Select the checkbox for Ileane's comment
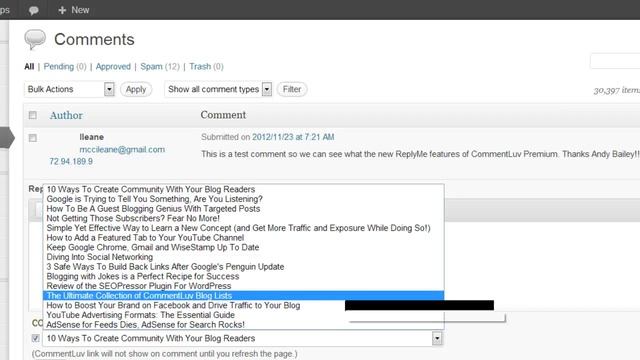 click(33, 138)
